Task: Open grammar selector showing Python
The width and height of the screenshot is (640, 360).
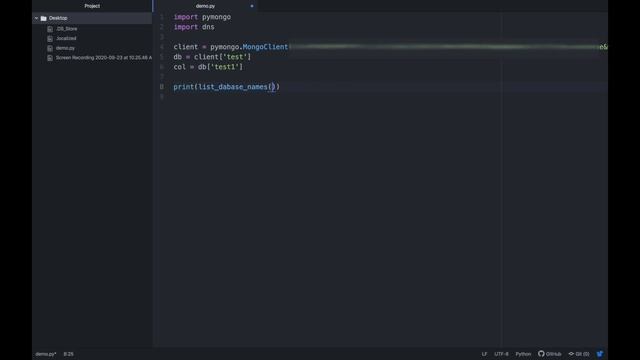Action: (523, 354)
